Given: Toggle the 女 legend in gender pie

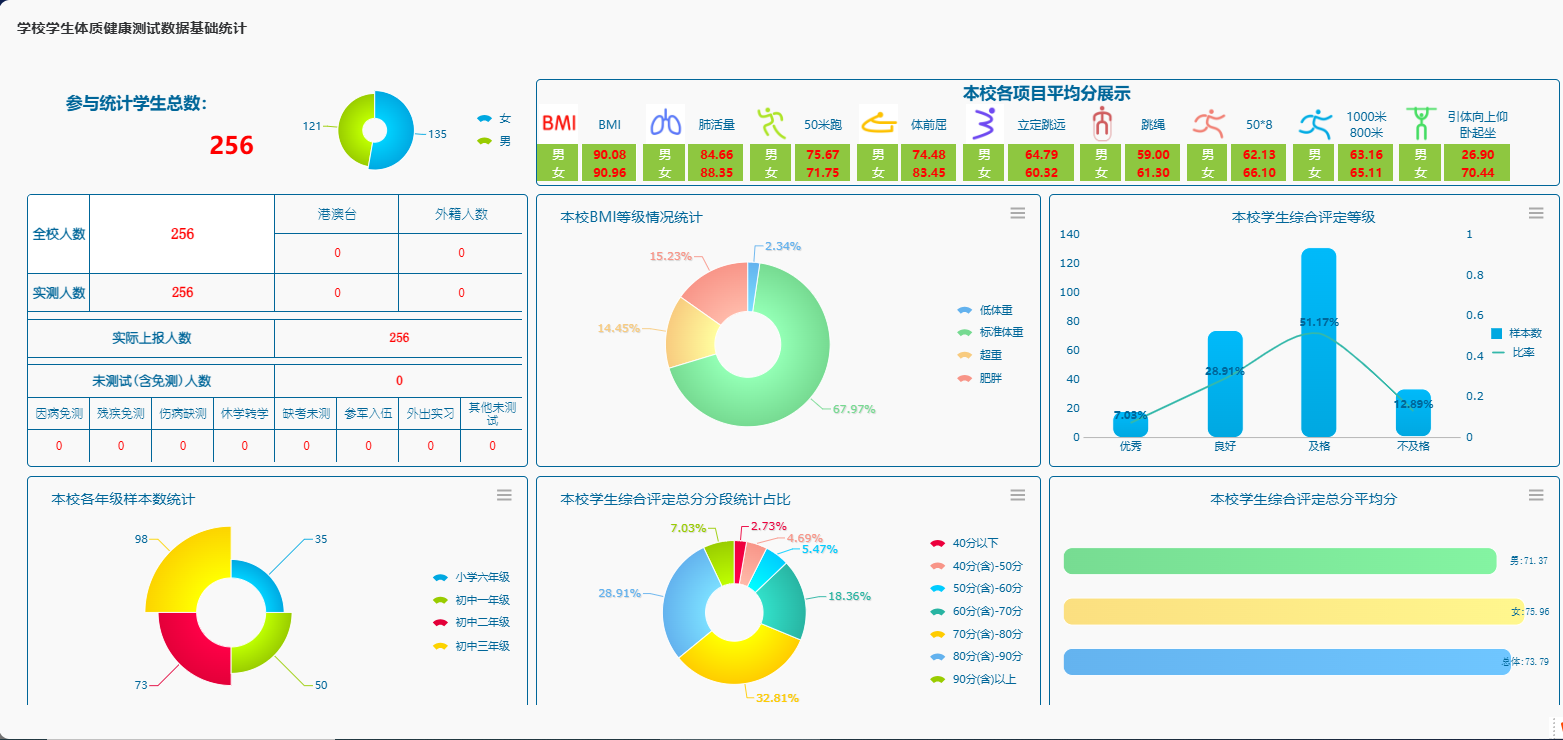Looking at the screenshot, I should (494, 118).
